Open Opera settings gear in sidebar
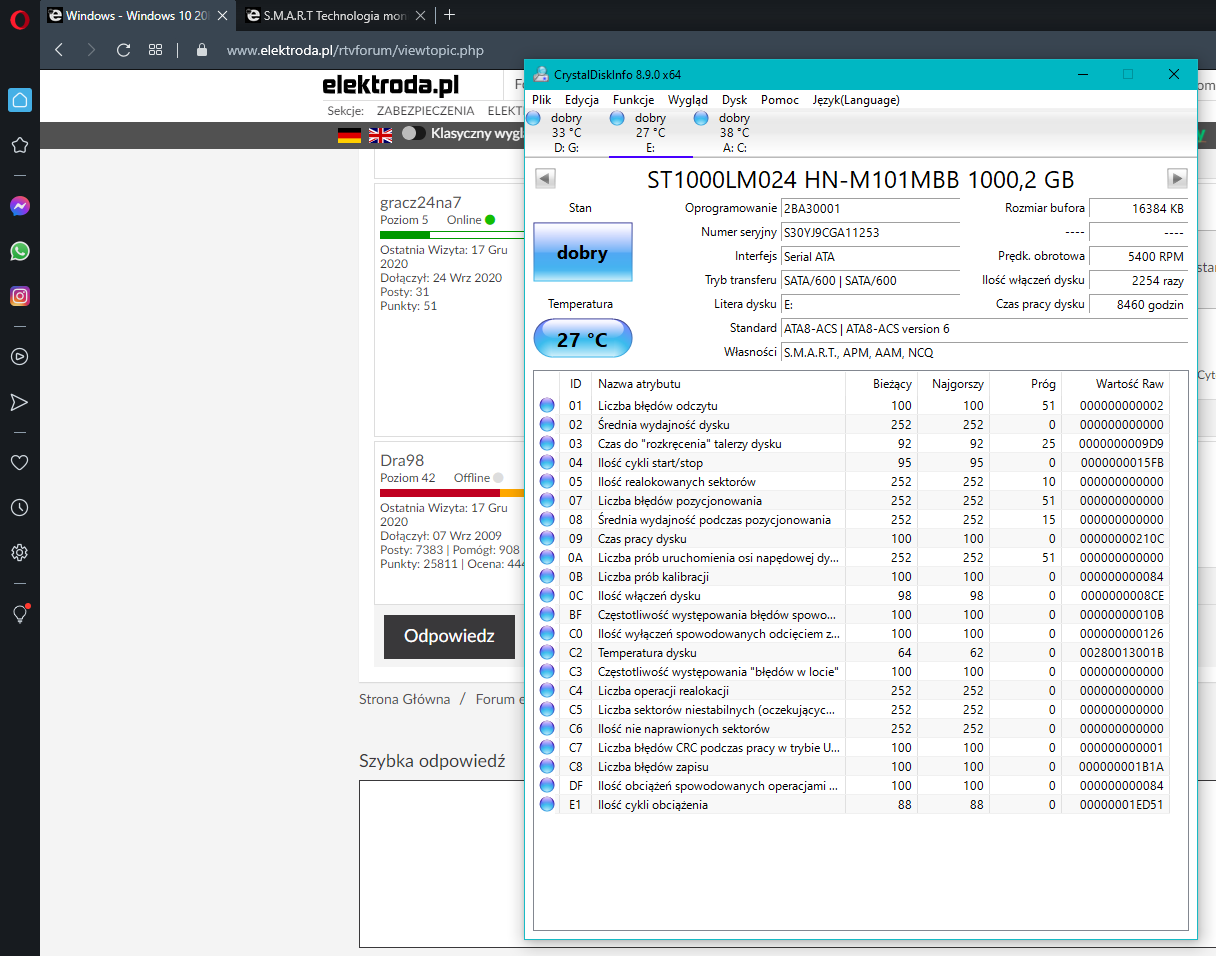 pyautogui.click(x=19, y=553)
